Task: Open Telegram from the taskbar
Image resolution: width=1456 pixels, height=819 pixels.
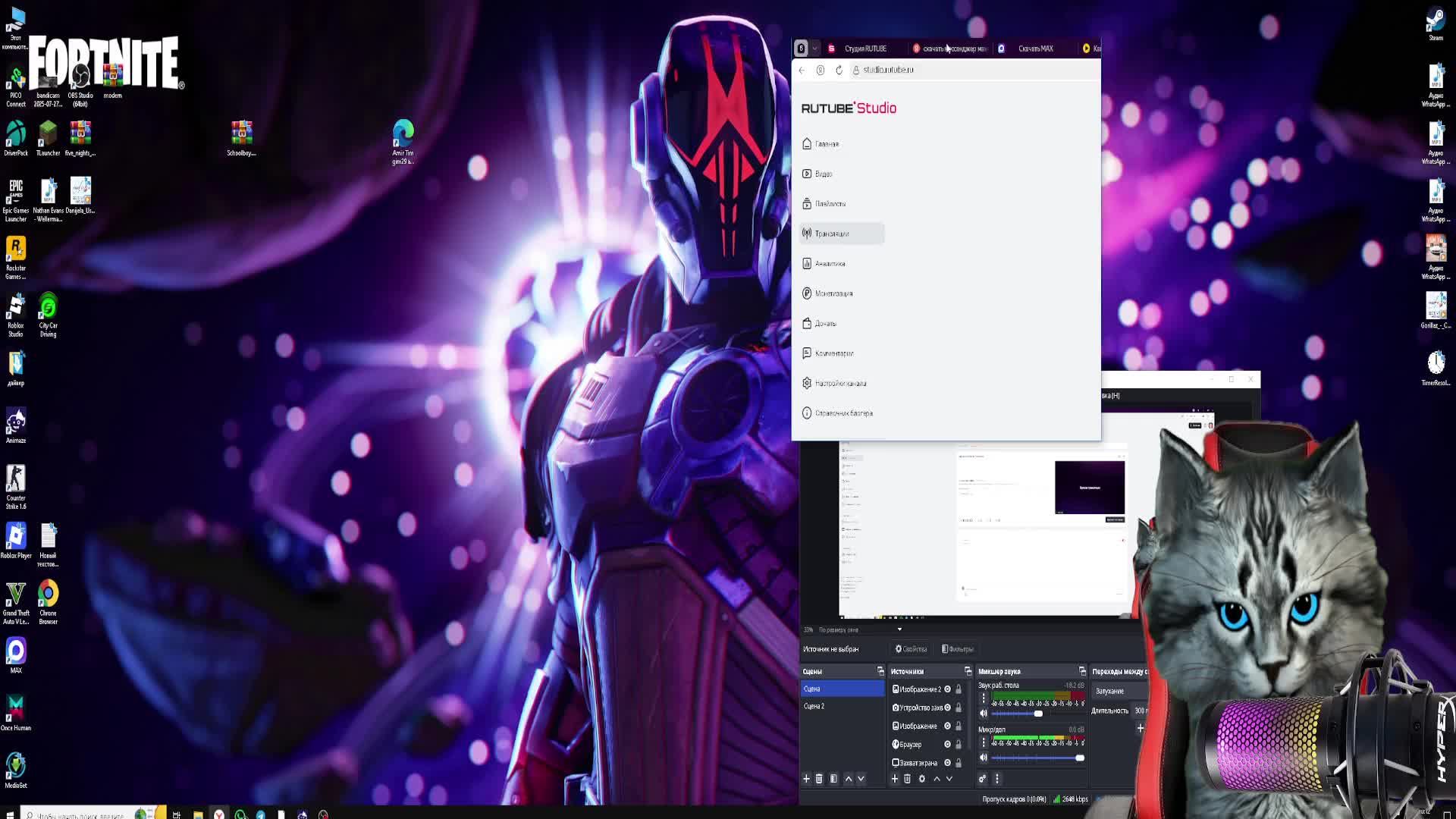Action: coord(260,814)
